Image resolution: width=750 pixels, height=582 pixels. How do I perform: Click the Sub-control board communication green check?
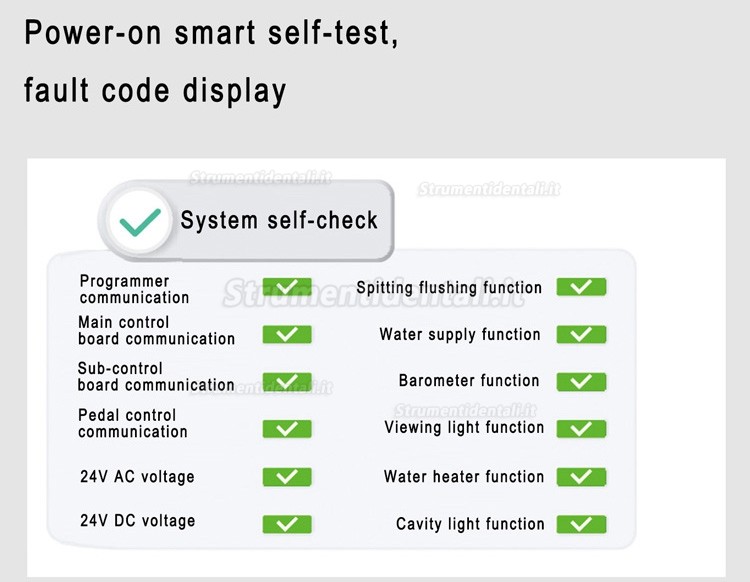pos(287,382)
